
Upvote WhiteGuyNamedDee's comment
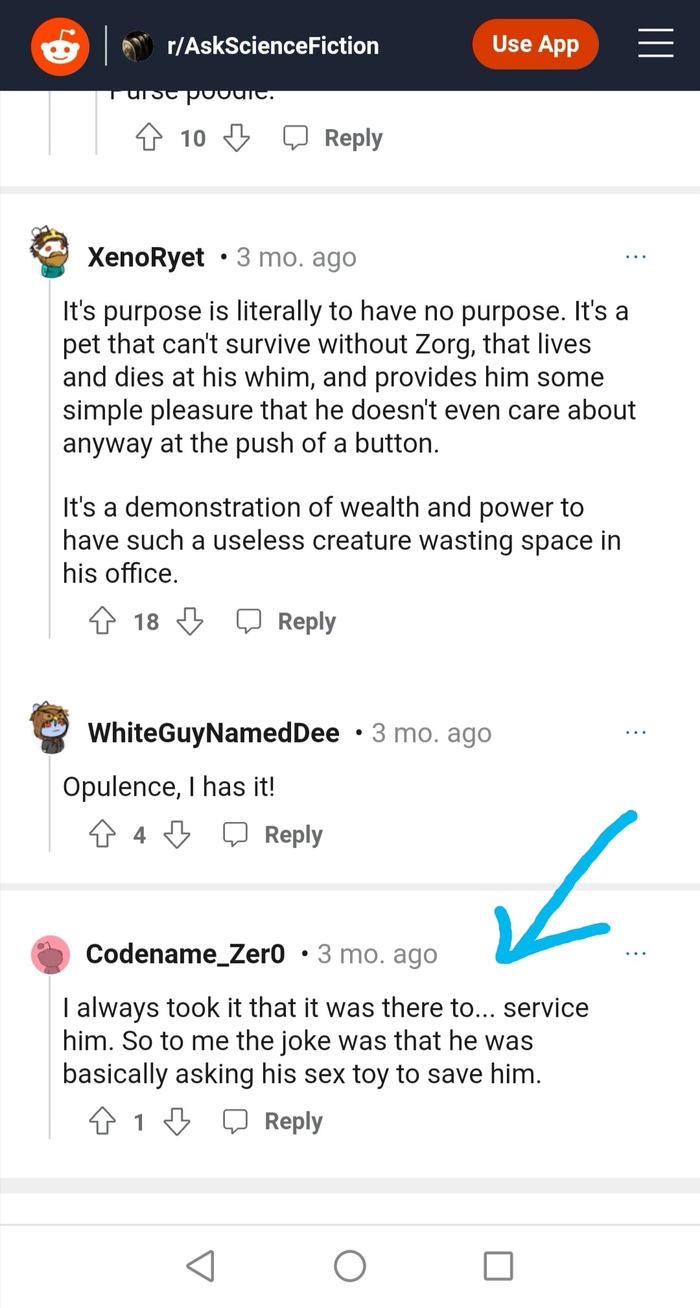click(103, 835)
